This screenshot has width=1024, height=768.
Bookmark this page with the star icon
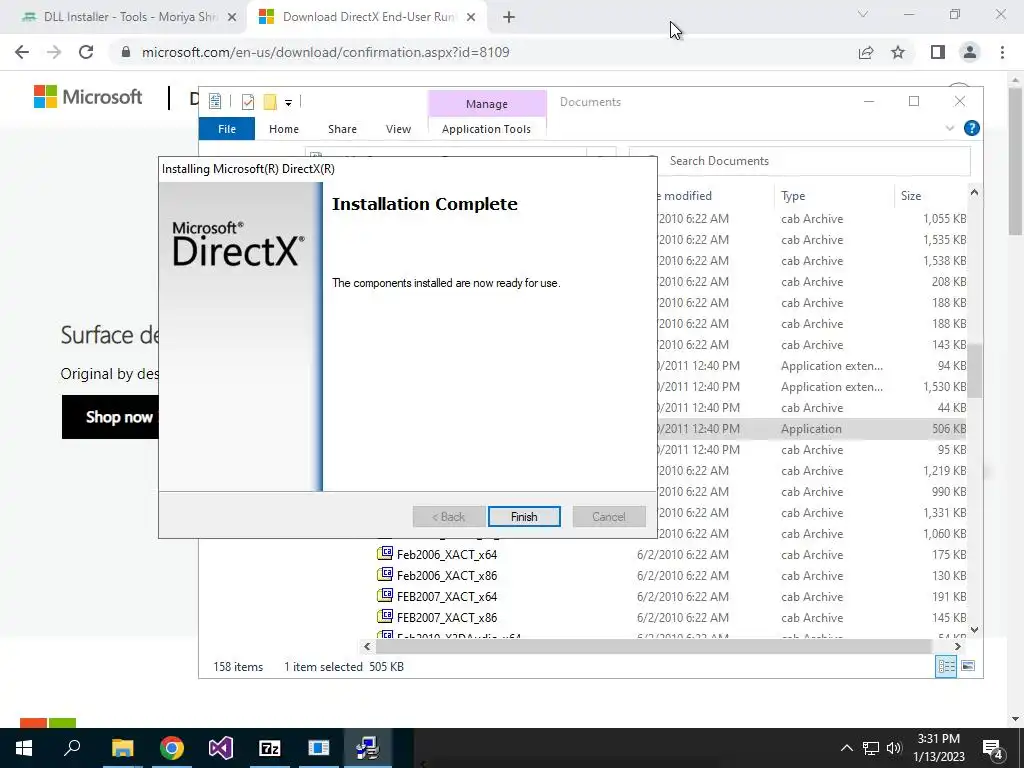[898, 52]
